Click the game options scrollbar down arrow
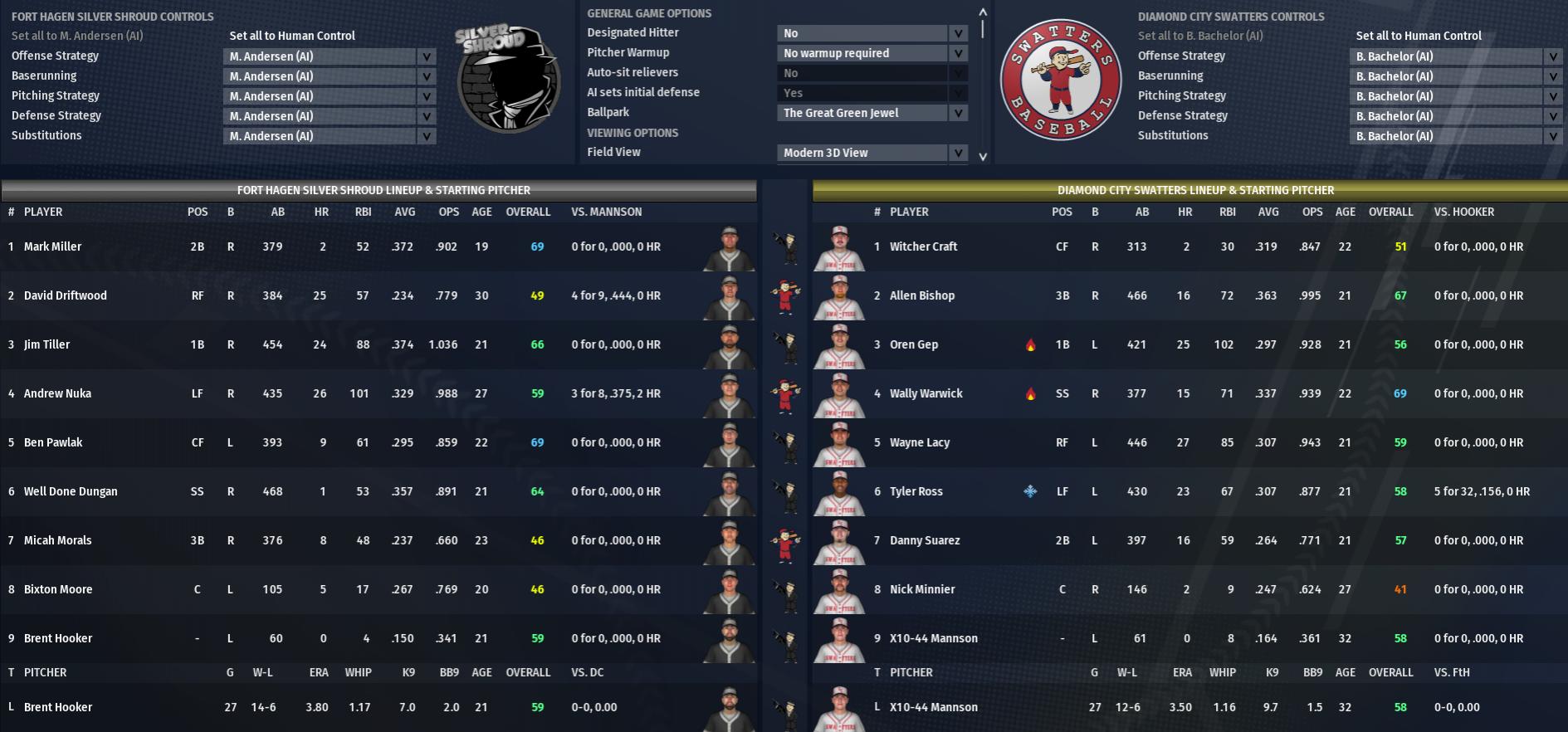The height and width of the screenshot is (732, 1568). (x=983, y=156)
